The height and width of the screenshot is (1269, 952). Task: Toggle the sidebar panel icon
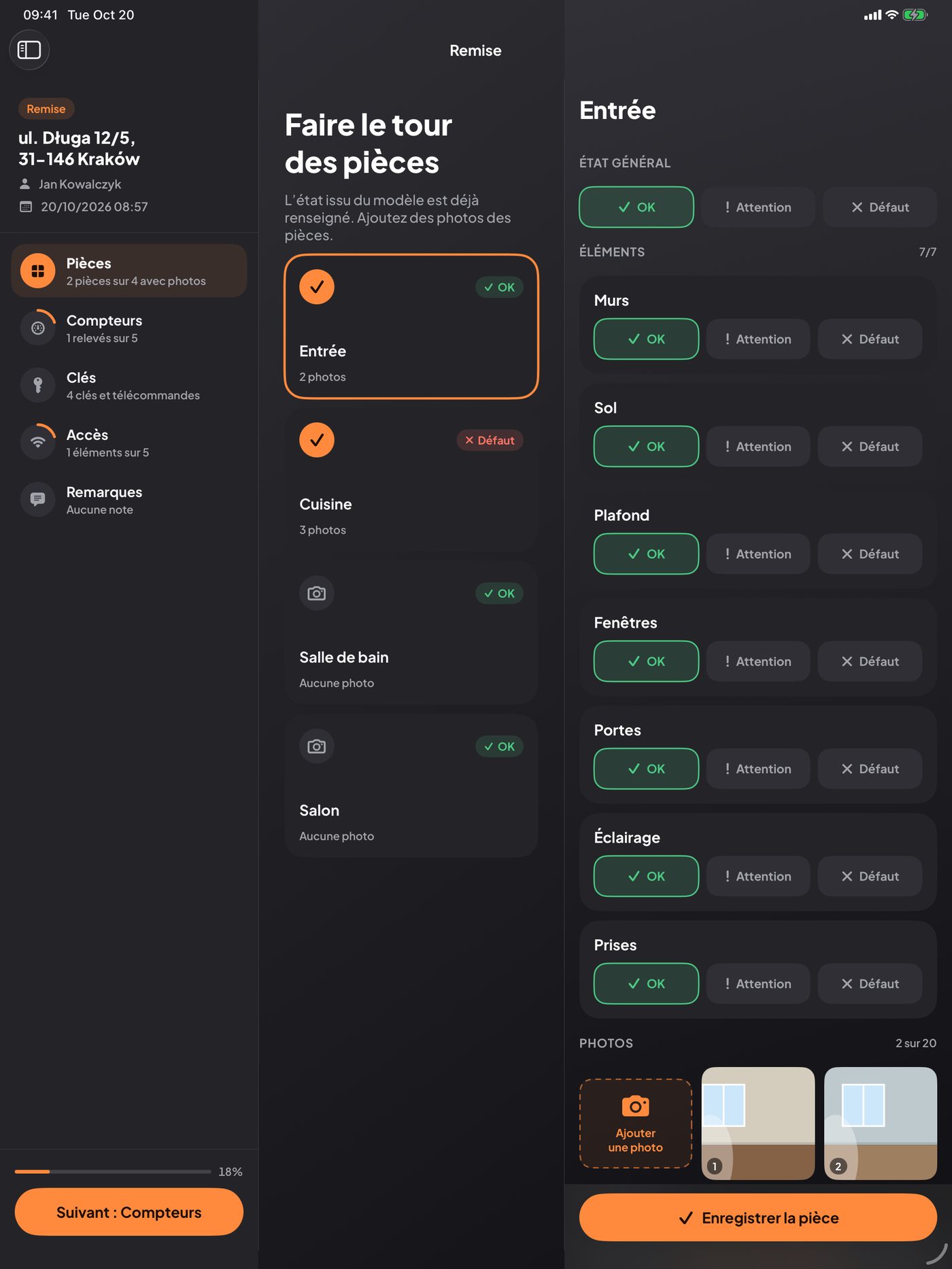(x=29, y=50)
